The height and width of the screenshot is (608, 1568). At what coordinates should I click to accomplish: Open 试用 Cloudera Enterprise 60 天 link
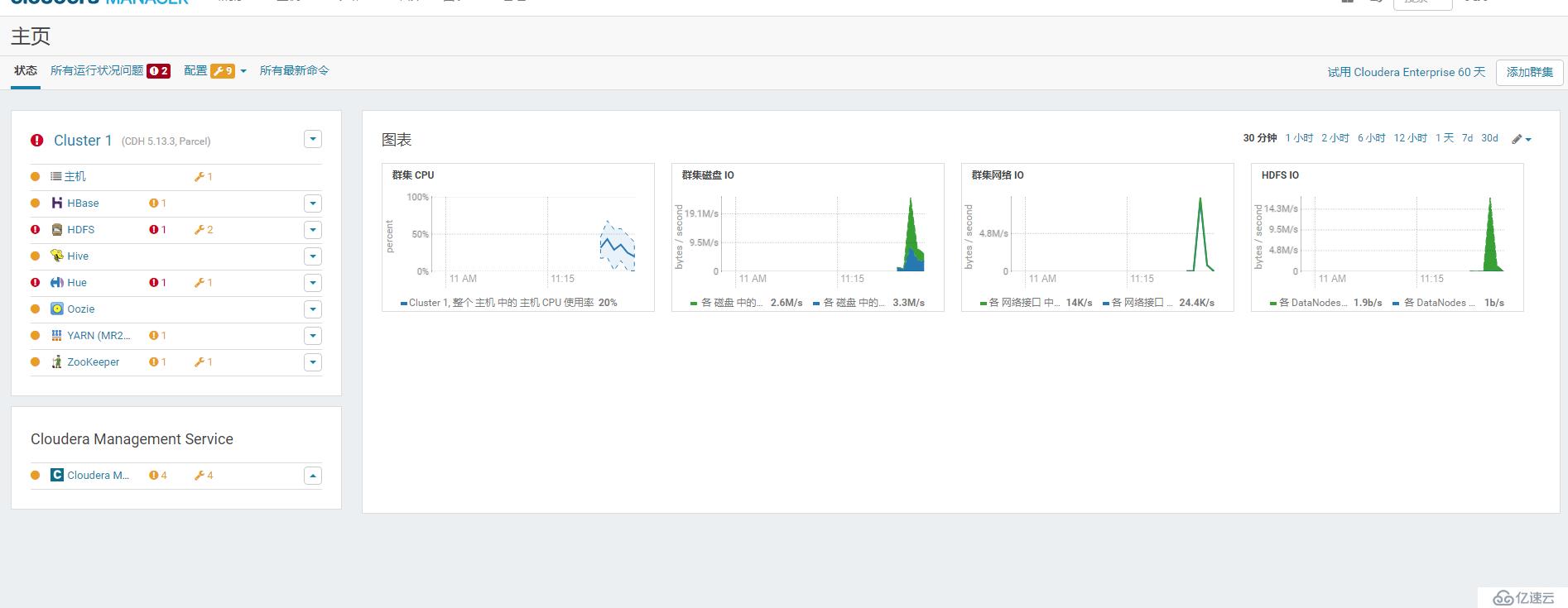tap(1407, 72)
